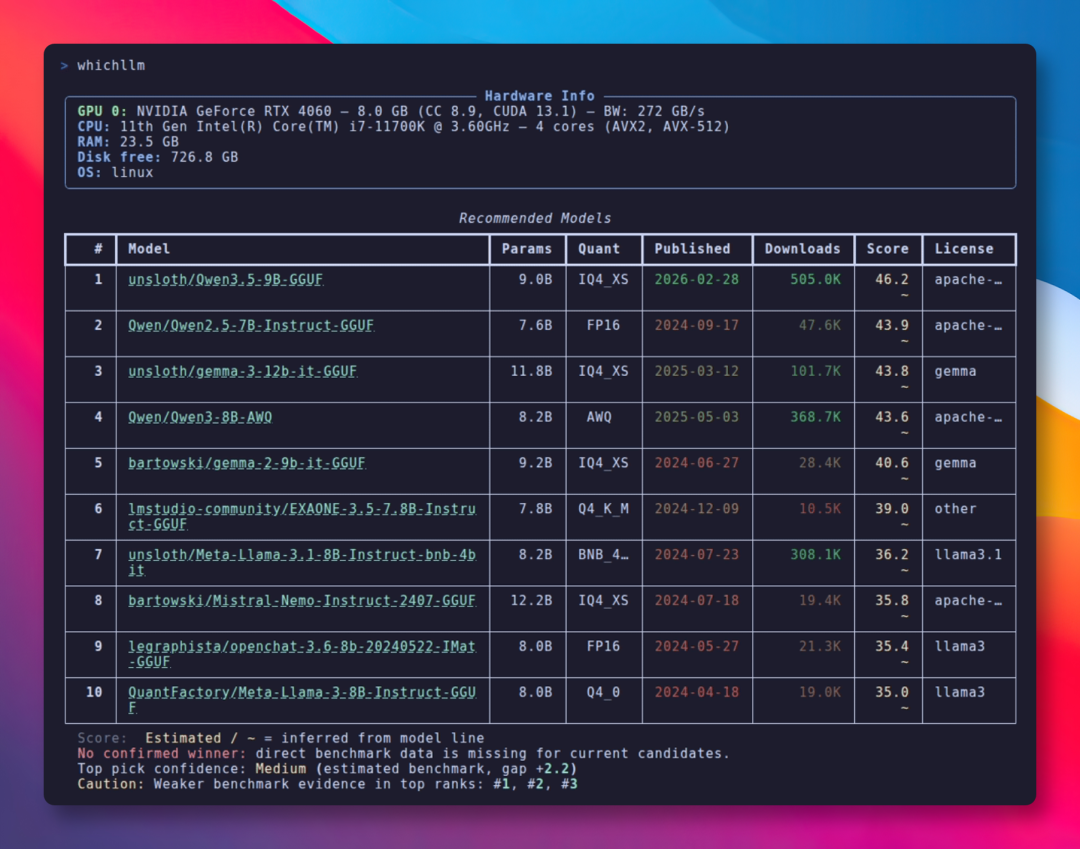Viewport: 1080px width, 849px height.
Task: Open QuantFactory/Meta-Llama-3-8B-Instruct-GGUF link
Action: coord(302,700)
